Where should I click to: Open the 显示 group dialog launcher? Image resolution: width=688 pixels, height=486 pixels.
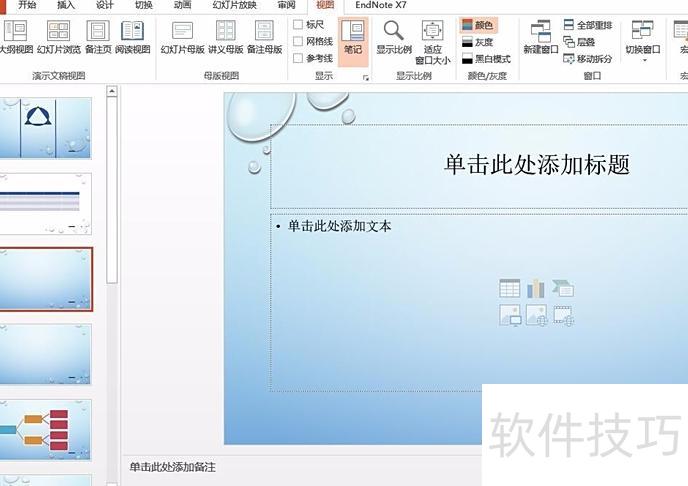tap(366, 78)
